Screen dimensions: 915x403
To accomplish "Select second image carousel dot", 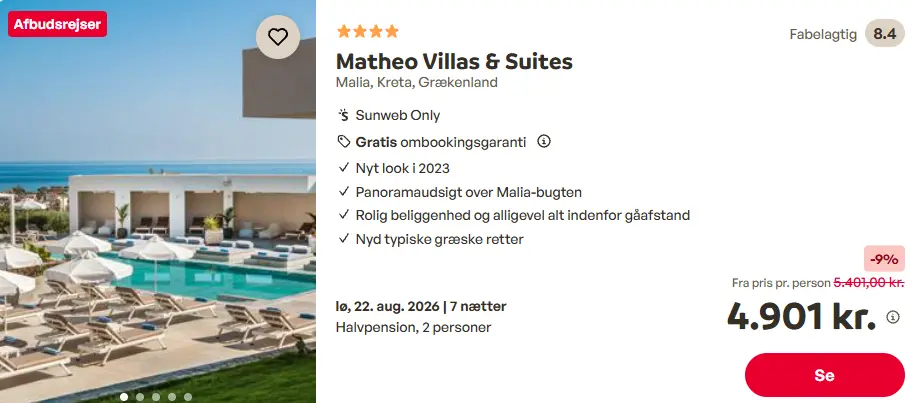I will 140,397.
